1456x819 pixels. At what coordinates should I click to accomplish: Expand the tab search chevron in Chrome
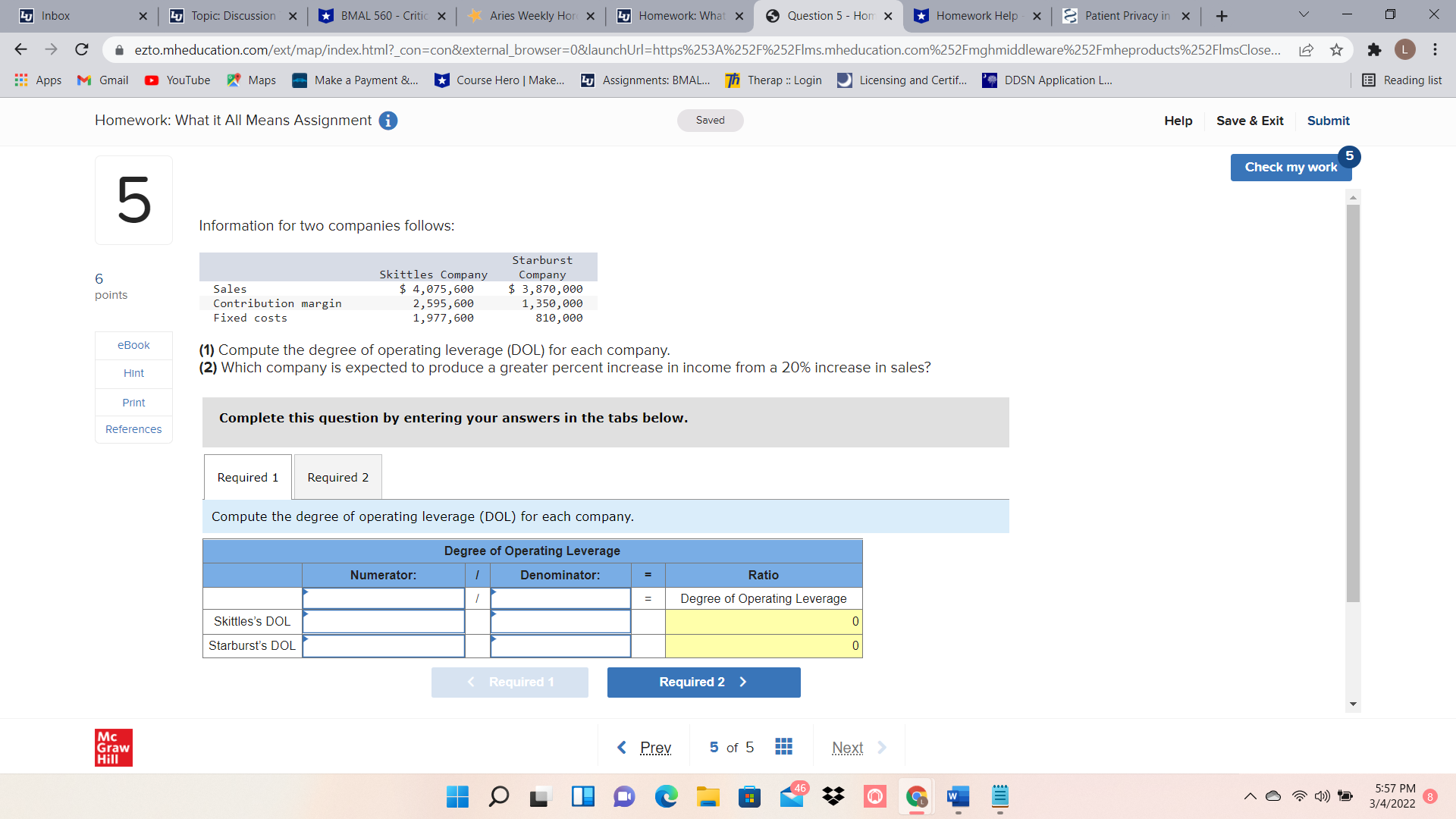[x=1304, y=15]
